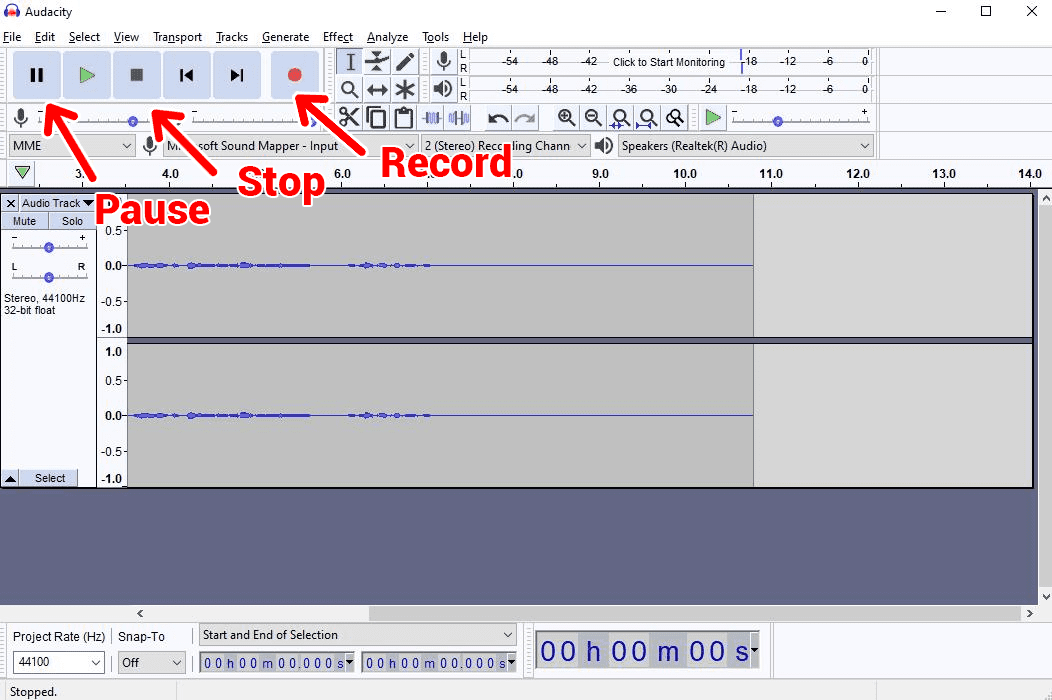Image resolution: width=1052 pixels, height=700 pixels.
Task: Open the MME audio host dropdown
Action: 71,146
